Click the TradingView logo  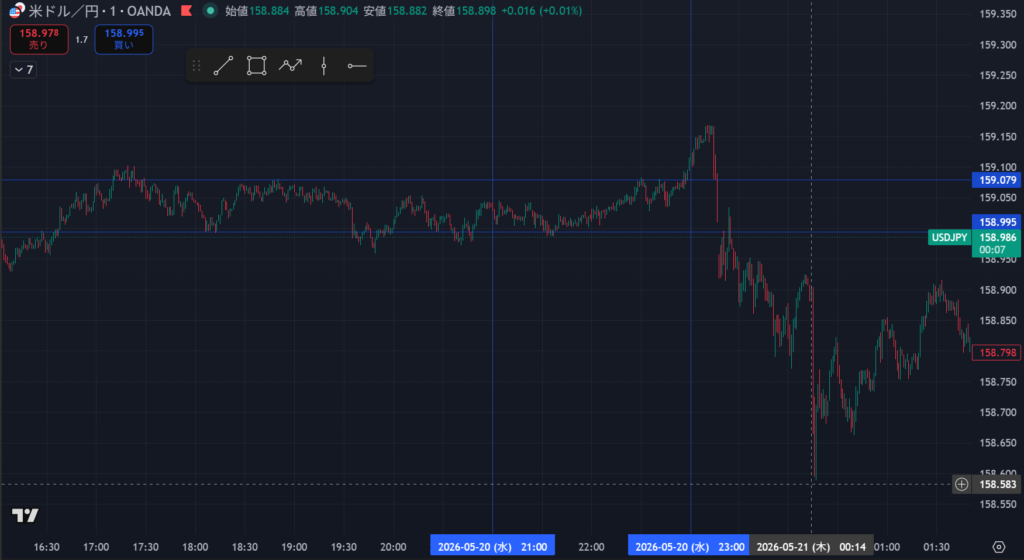coord(25,516)
